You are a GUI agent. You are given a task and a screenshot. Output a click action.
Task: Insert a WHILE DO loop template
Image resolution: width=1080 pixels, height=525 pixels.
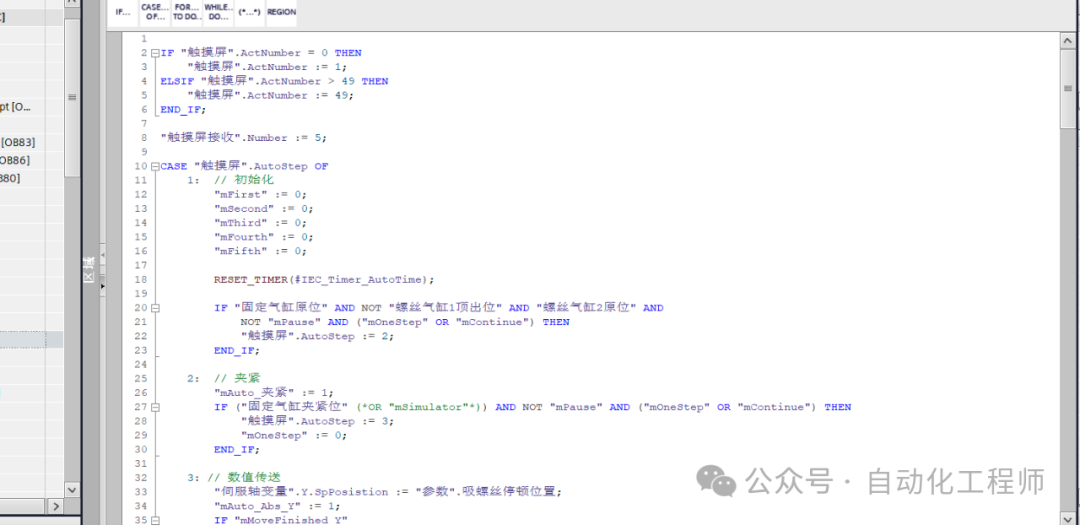pyautogui.click(x=218, y=12)
